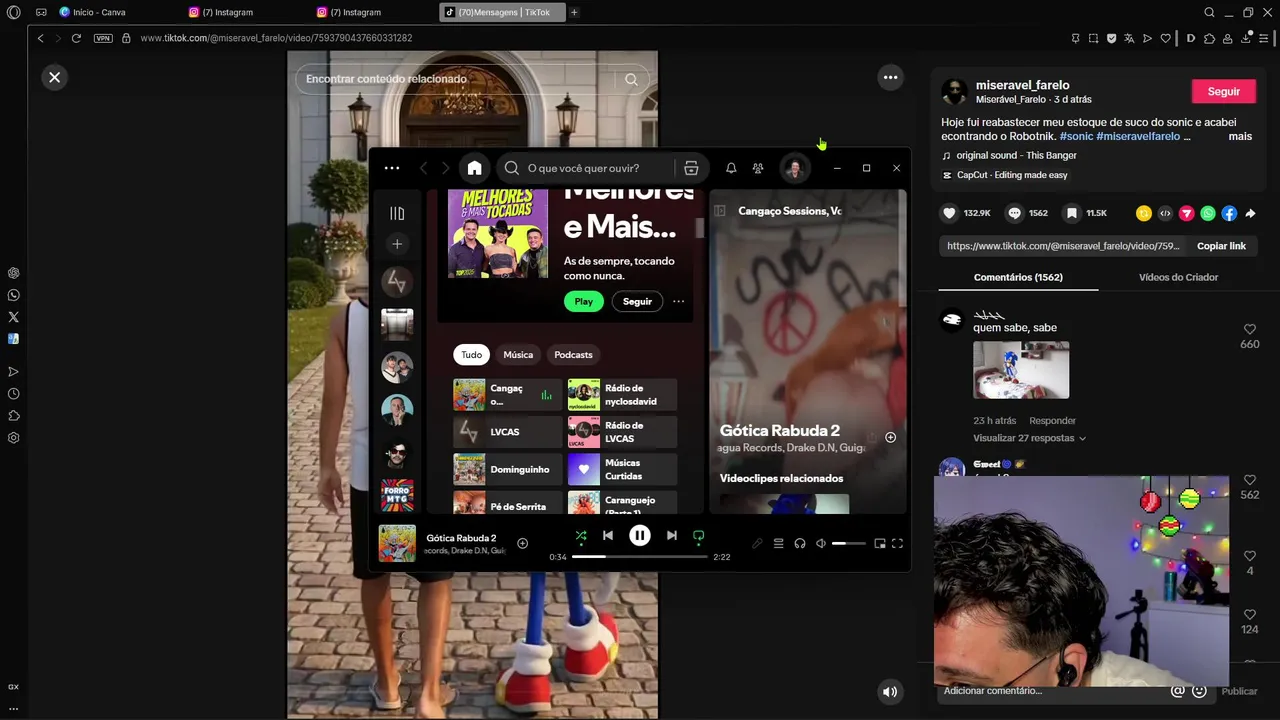Collapse Spotify Your Library sidebar
The image size is (1280, 720).
[x=397, y=213]
